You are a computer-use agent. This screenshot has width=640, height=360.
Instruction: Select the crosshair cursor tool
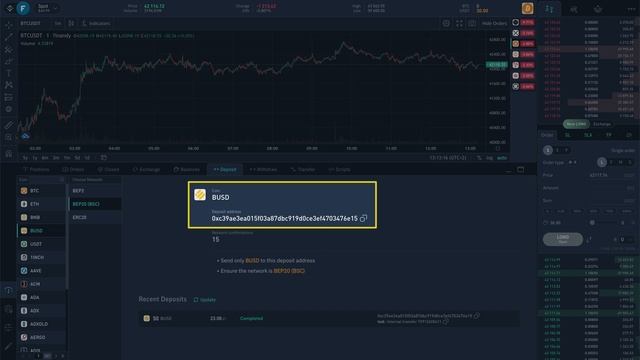tap(9, 25)
